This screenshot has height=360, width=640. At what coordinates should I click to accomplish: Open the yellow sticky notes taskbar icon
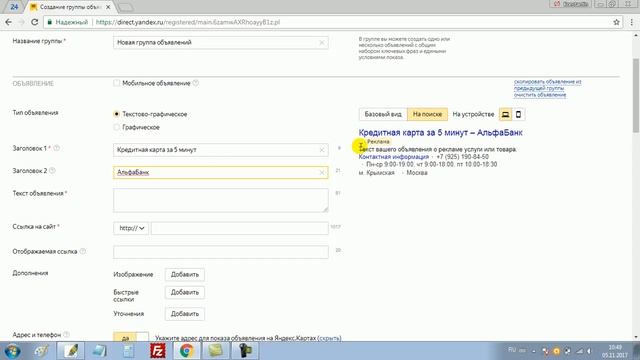(216, 351)
